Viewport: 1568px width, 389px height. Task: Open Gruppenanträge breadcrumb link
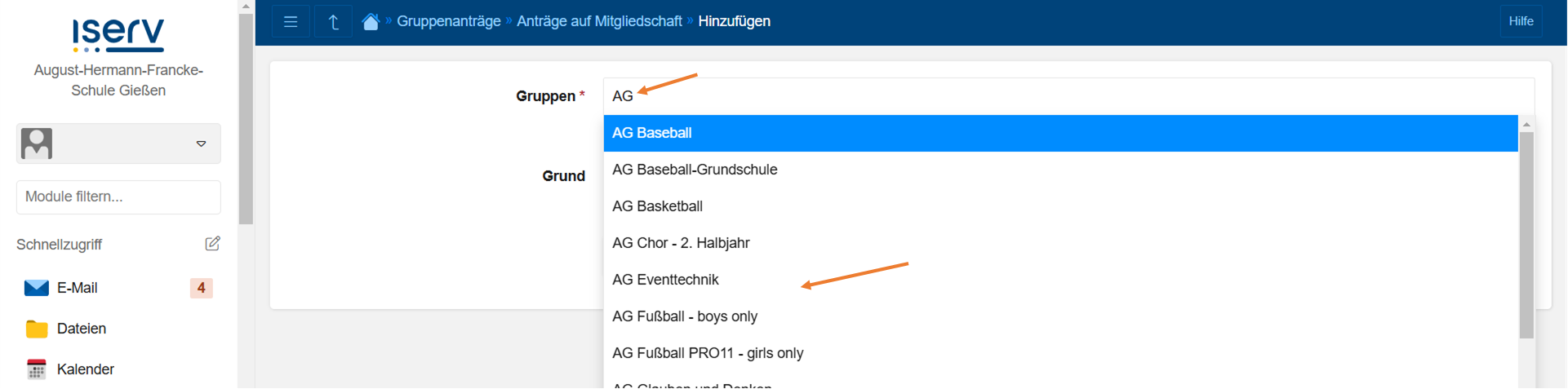[449, 21]
